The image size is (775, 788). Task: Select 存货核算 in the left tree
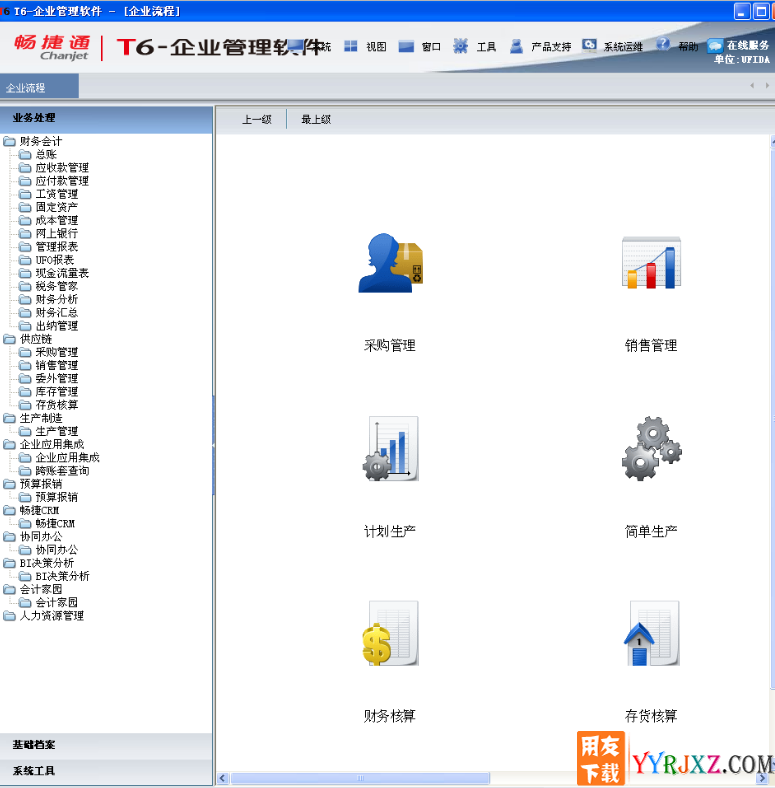(57, 405)
